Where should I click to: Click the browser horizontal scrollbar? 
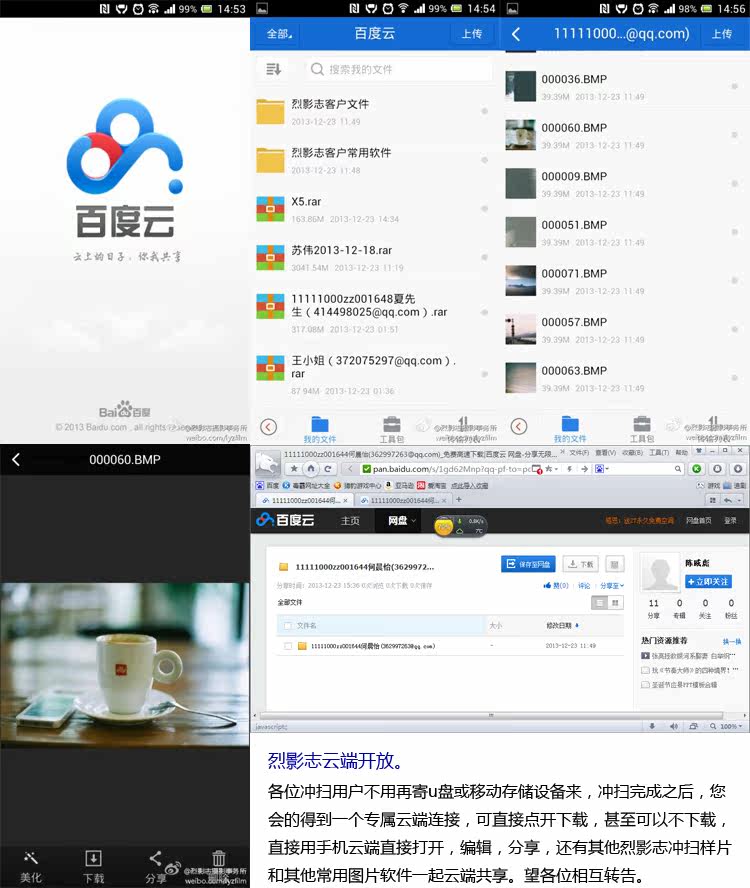pyautogui.click(x=491, y=715)
